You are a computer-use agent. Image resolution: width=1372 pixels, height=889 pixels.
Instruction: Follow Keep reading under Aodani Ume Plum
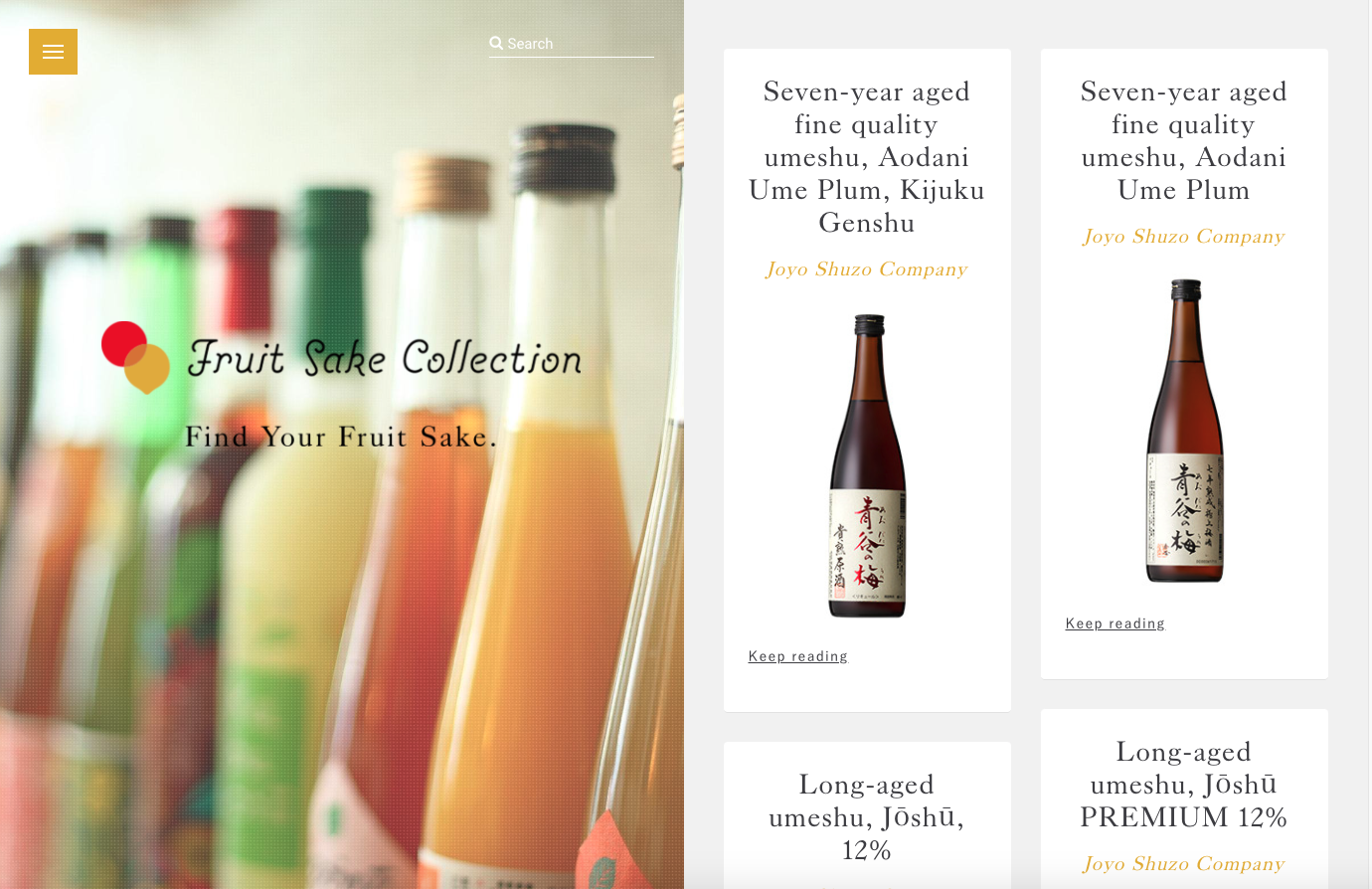1115,623
